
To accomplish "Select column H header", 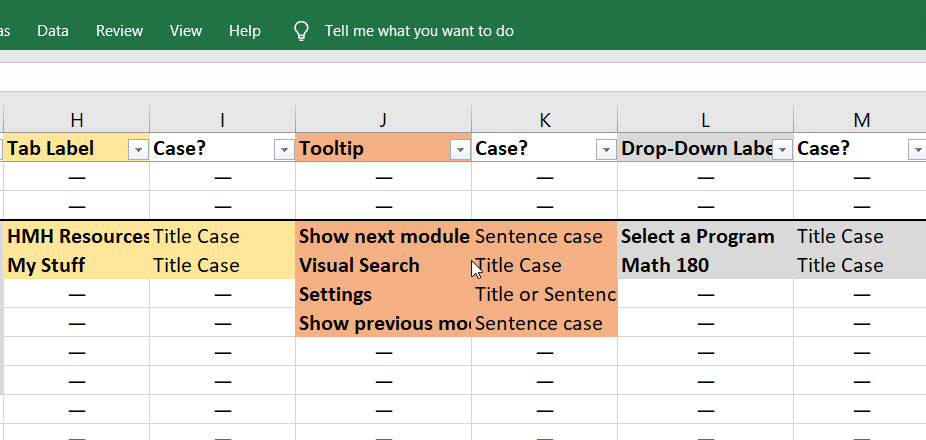I will point(76,120).
